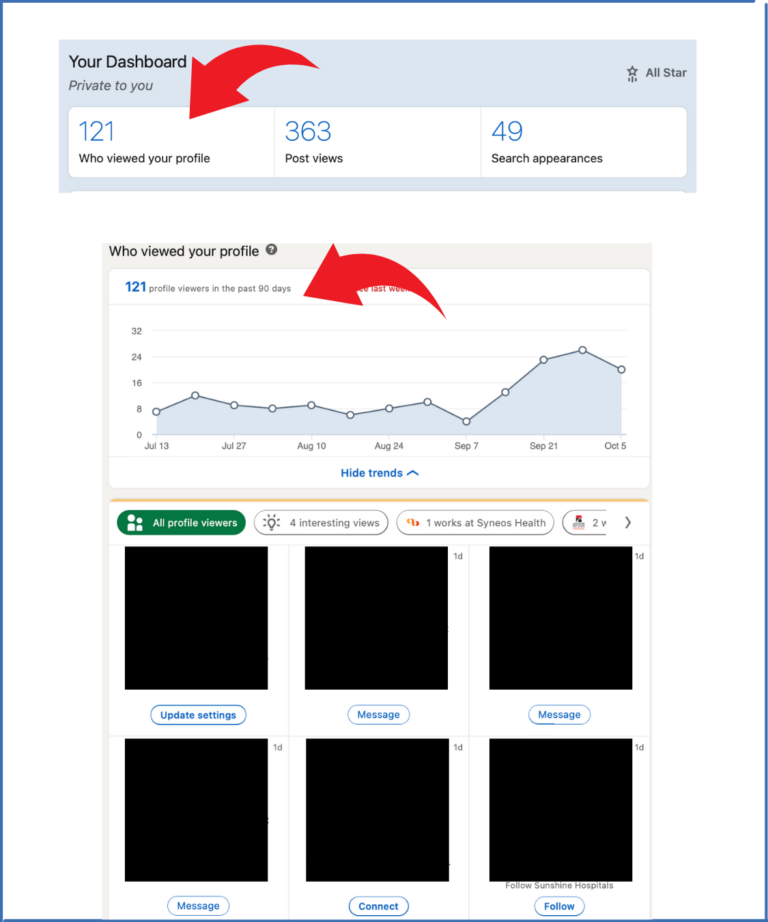Open the top left redacted viewer thumbnail

196,618
